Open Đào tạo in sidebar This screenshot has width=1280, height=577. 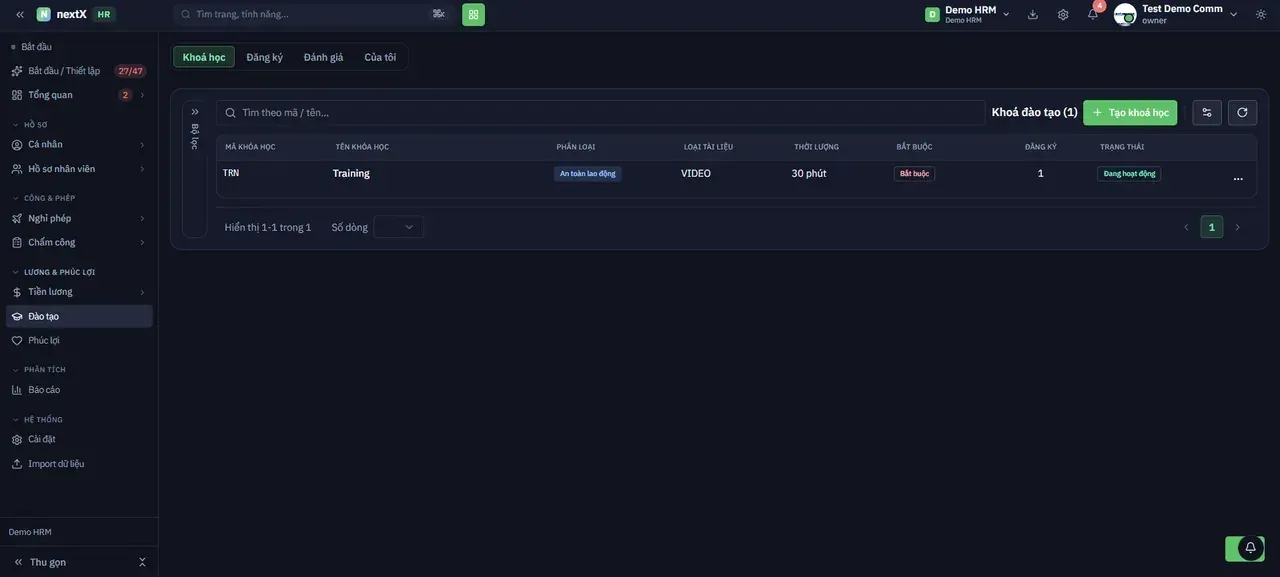pyautogui.click(x=80, y=316)
